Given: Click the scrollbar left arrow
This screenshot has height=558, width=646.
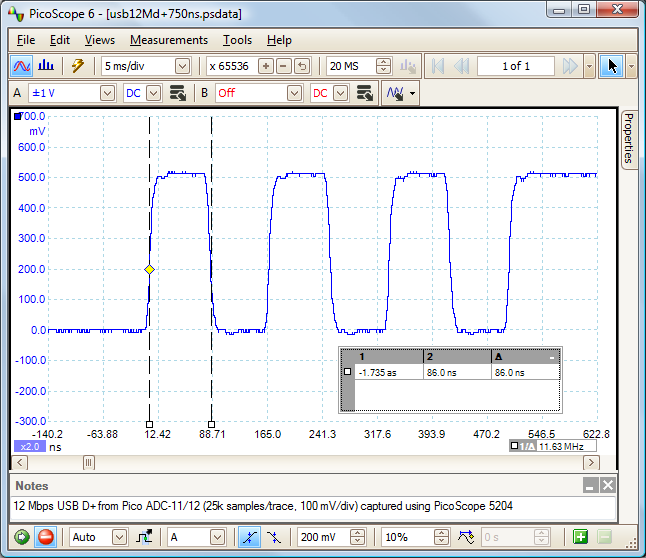Looking at the screenshot, I should point(20,463).
